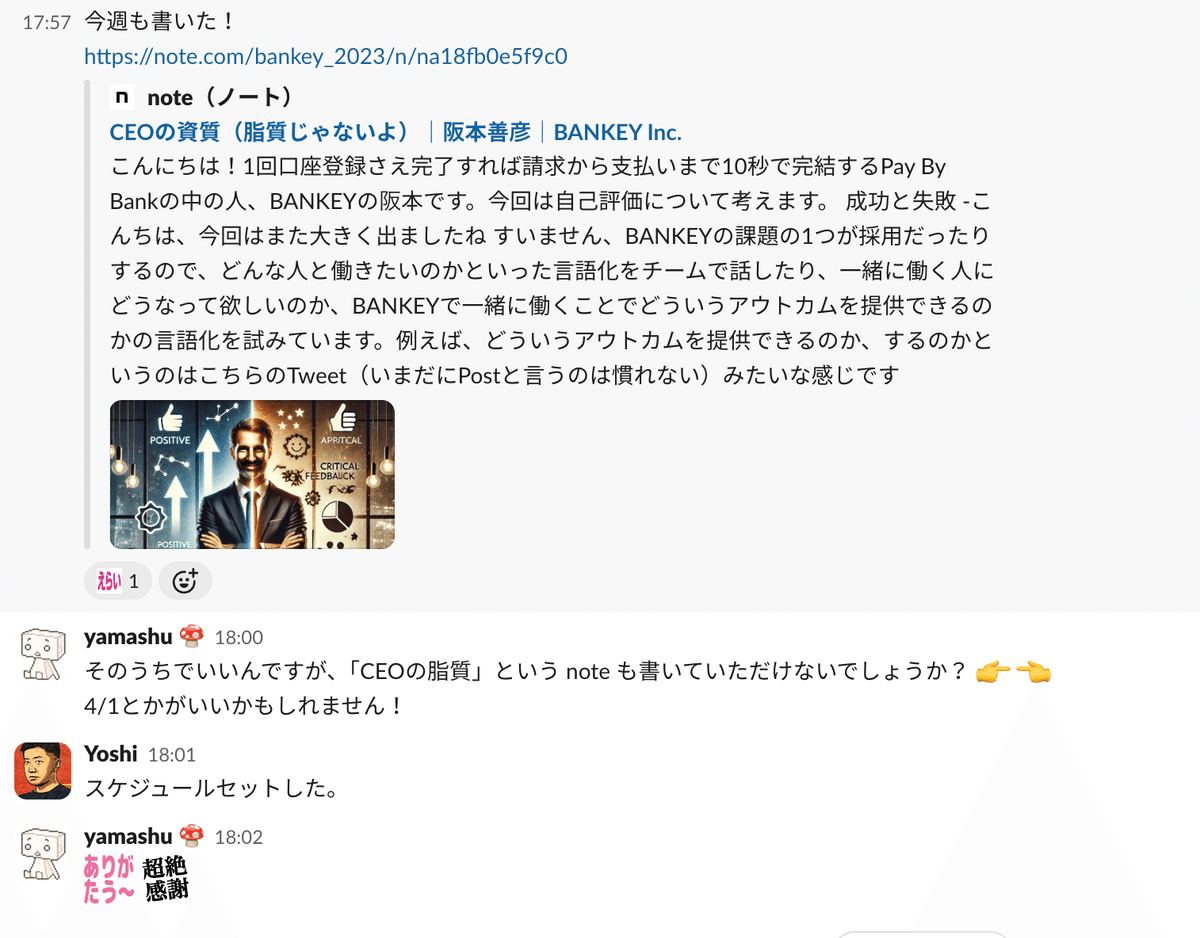
Task: Open yamashu's profile name at 18:00
Action: [x=128, y=637]
